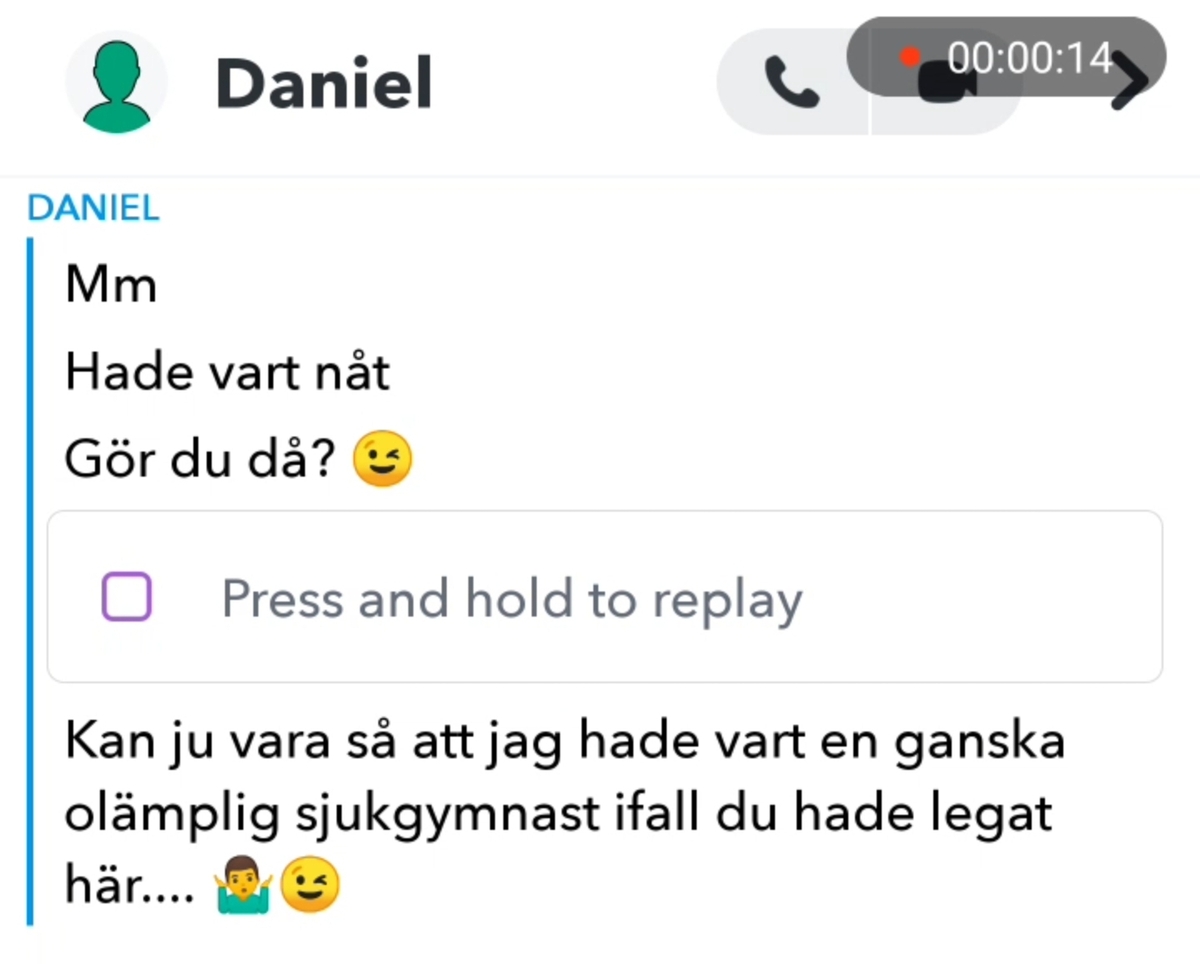Select the long message starting 'Kan ju vara'

(x=565, y=813)
